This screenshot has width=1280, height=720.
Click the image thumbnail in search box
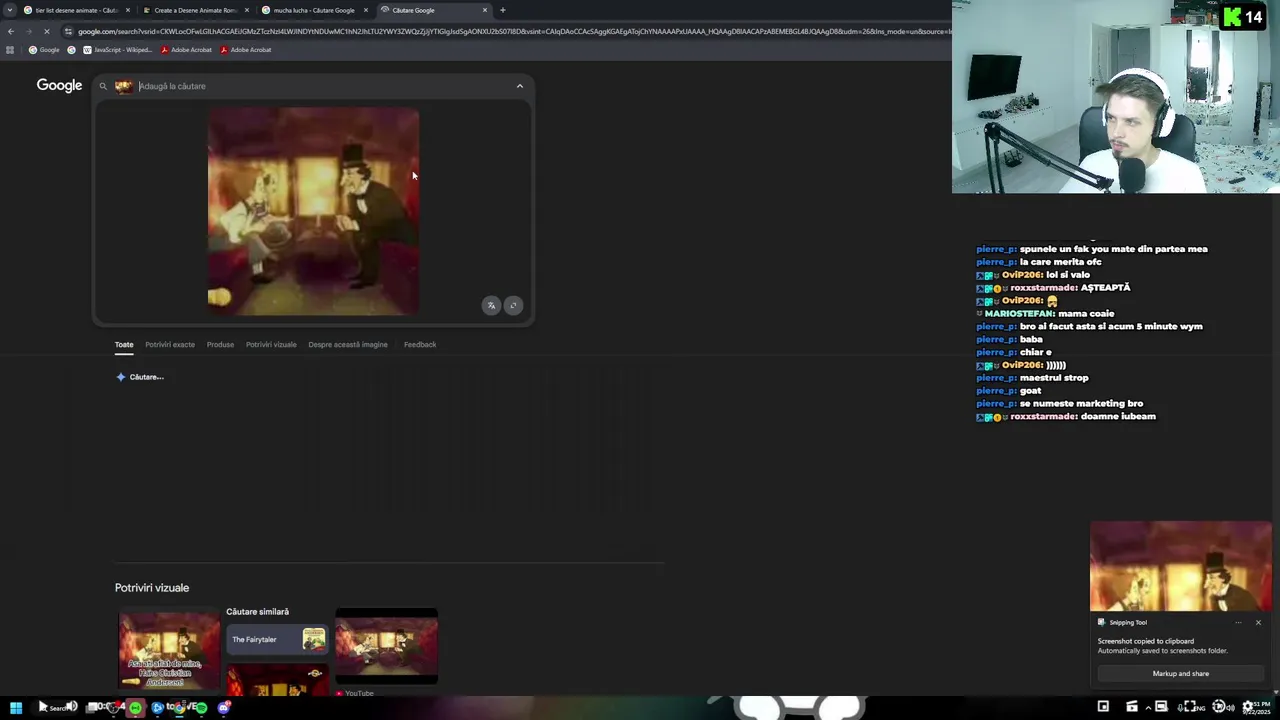click(x=123, y=86)
